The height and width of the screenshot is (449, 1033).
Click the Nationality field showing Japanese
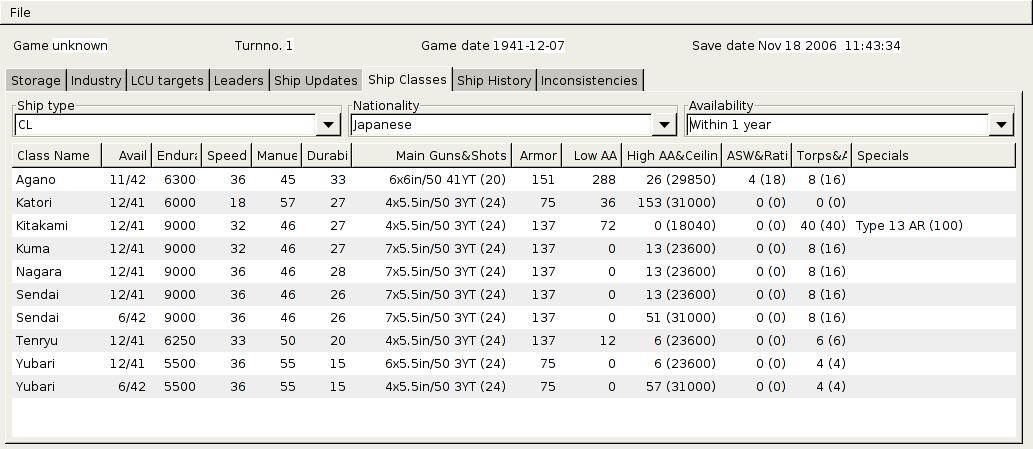point(501,124)
